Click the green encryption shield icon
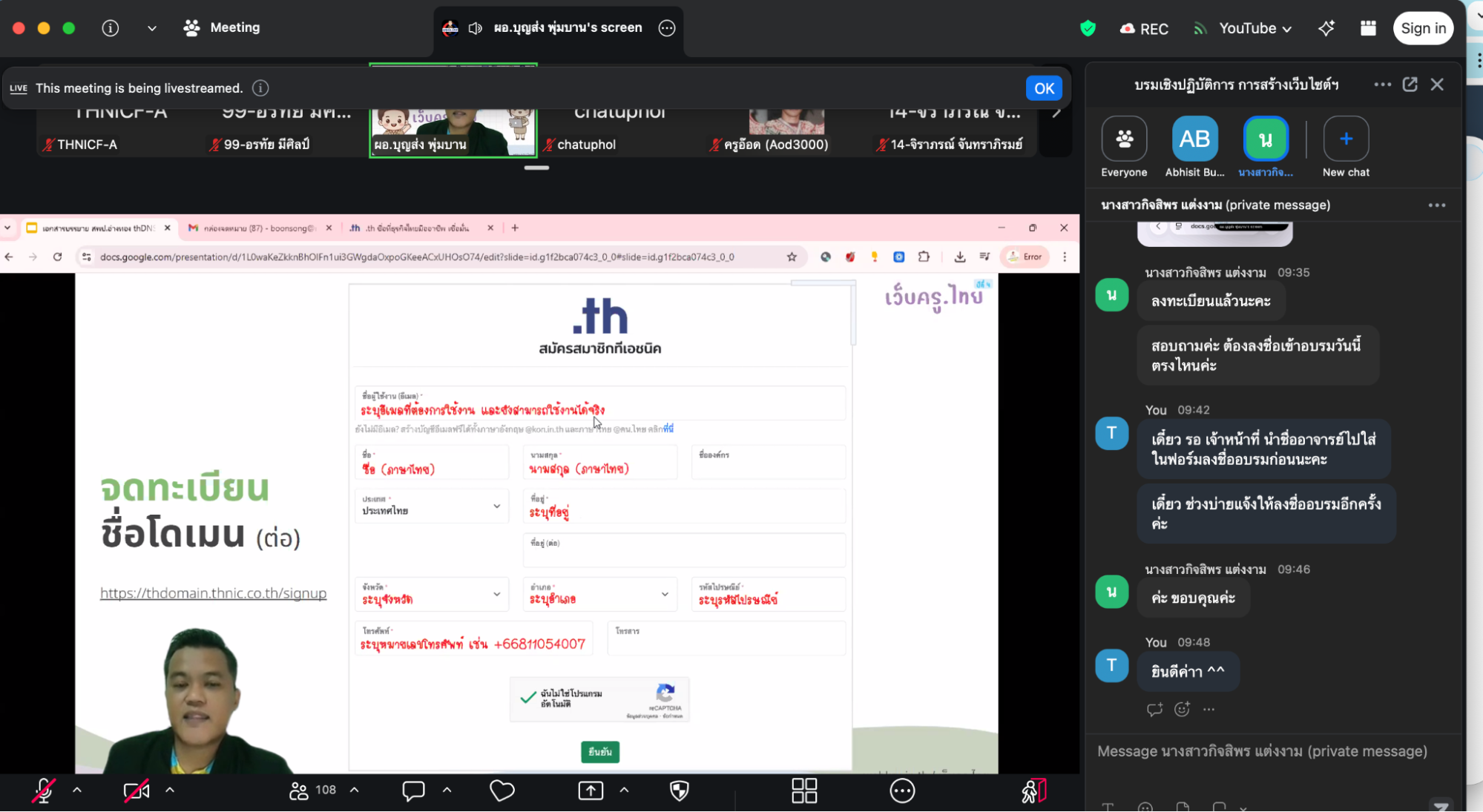Image resolution: width=1483 pixels, height=812 pixels. click(x=1088, y=28)
